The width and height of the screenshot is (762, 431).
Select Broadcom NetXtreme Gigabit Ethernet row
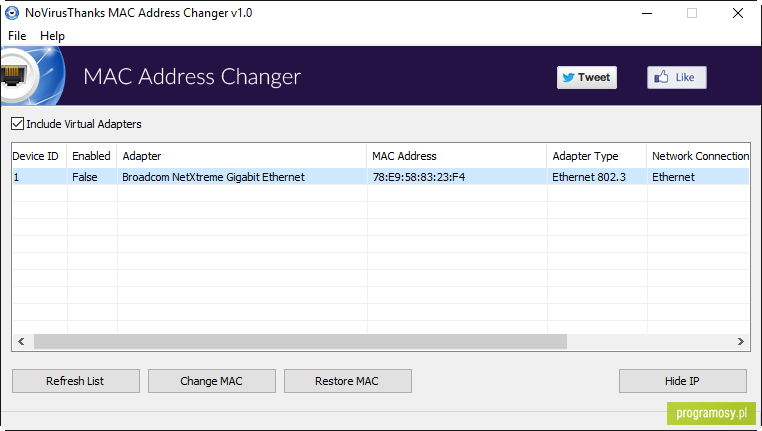381,177
